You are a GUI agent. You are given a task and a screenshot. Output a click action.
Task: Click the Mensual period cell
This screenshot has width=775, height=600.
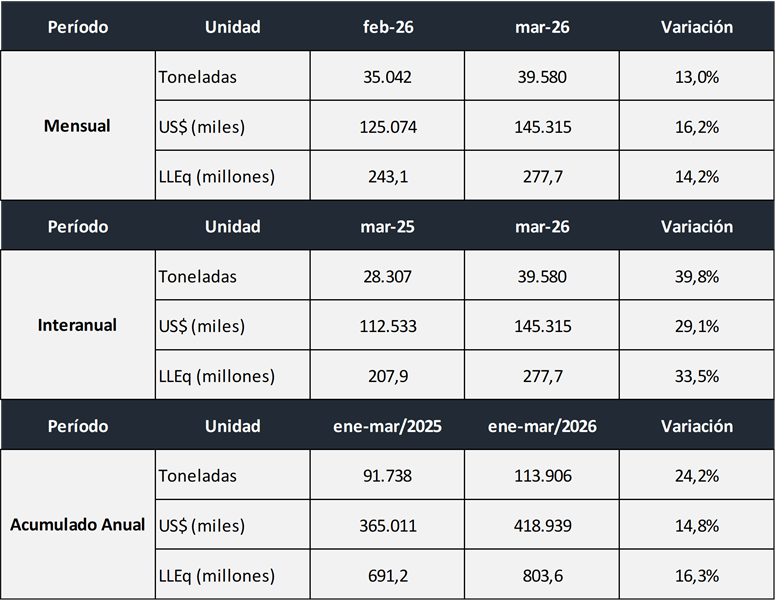[x=77, y=126]
